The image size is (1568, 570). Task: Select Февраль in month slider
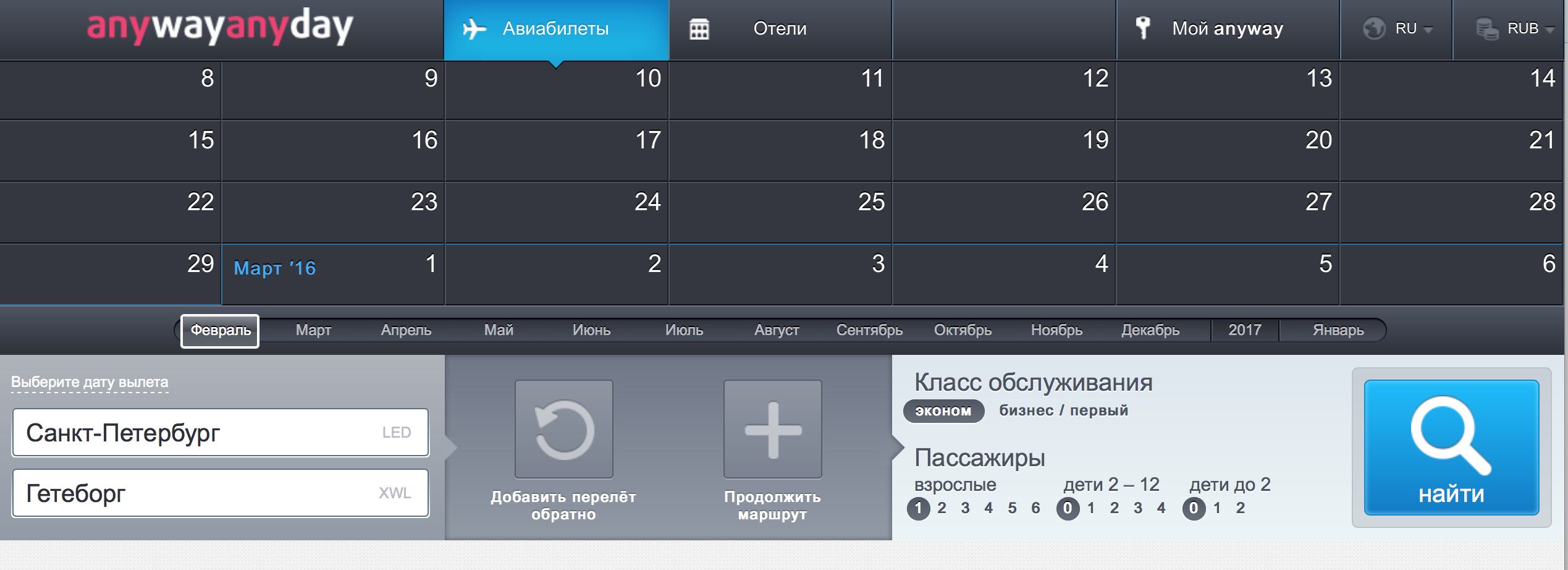[220, 331]
